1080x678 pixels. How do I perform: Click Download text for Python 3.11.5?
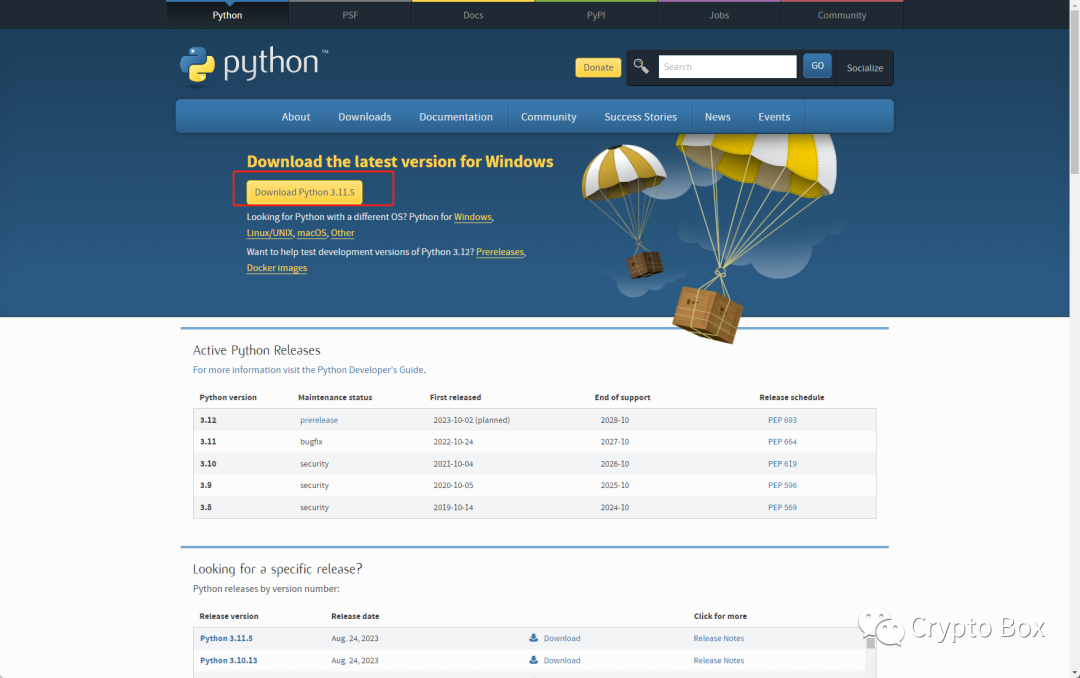(561, 638)
